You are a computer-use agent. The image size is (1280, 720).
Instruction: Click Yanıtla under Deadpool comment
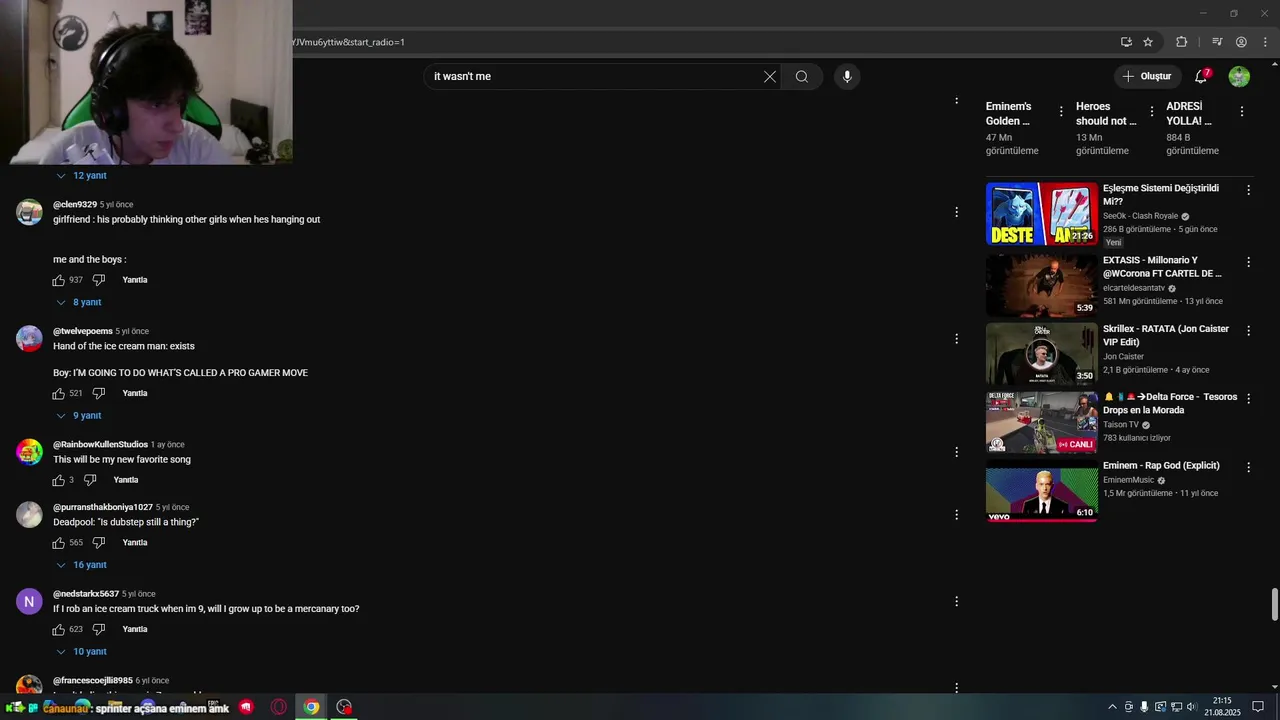pyautogui.click(x=135, y=543)
